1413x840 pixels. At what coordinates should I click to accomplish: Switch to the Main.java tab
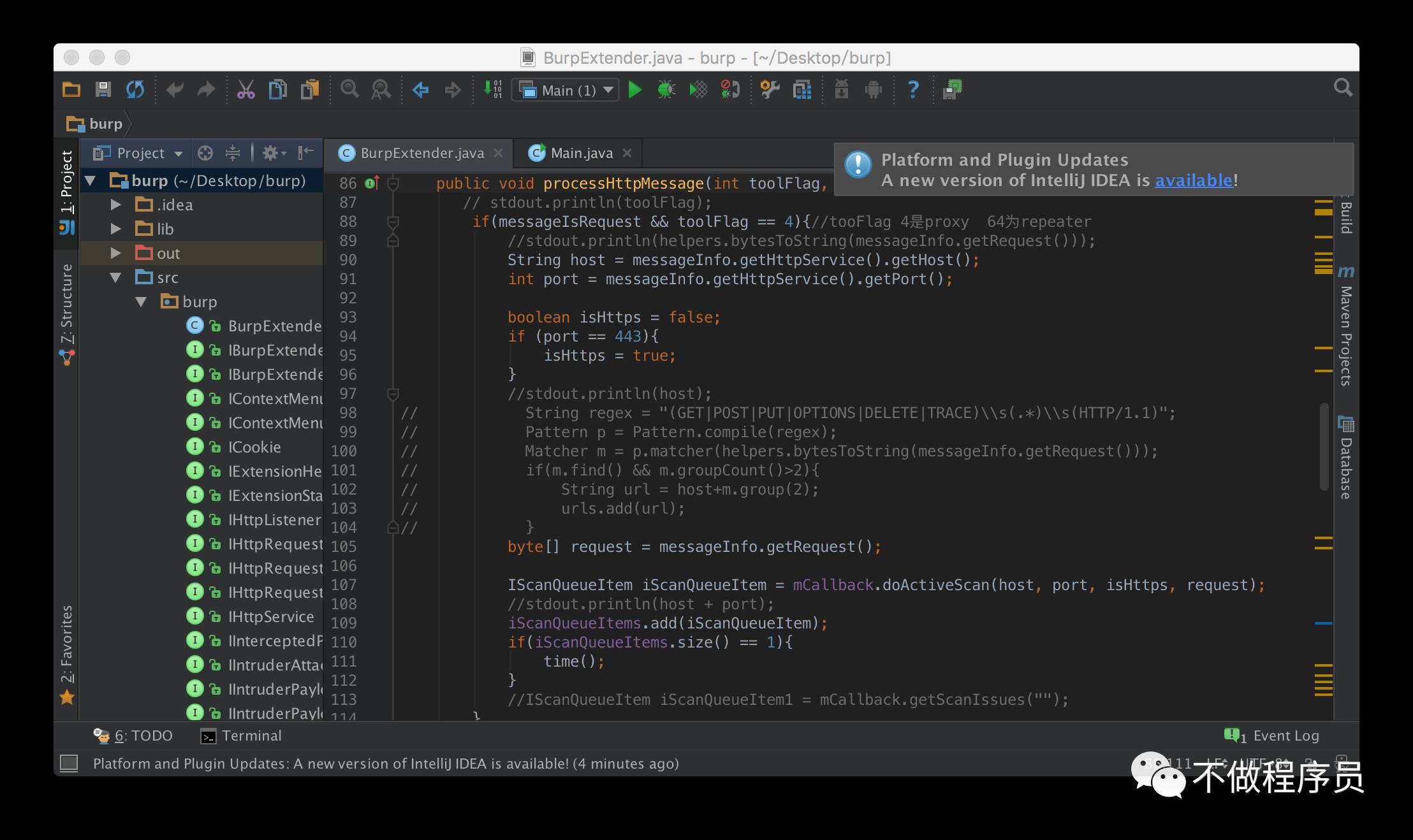581,153
